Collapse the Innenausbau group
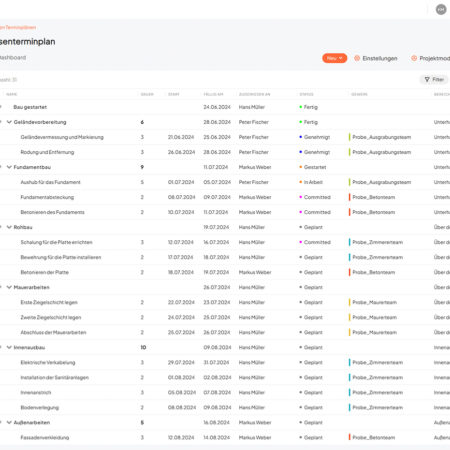450x450 pixels. 9,347
